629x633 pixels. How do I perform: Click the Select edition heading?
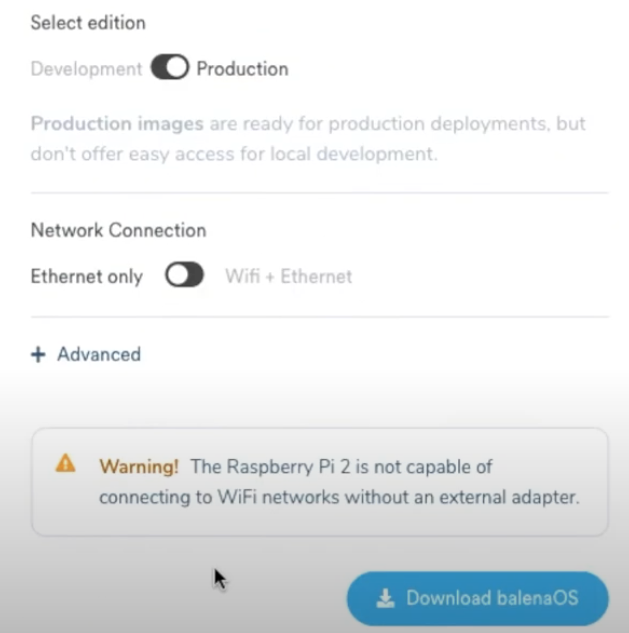[87, 22]
